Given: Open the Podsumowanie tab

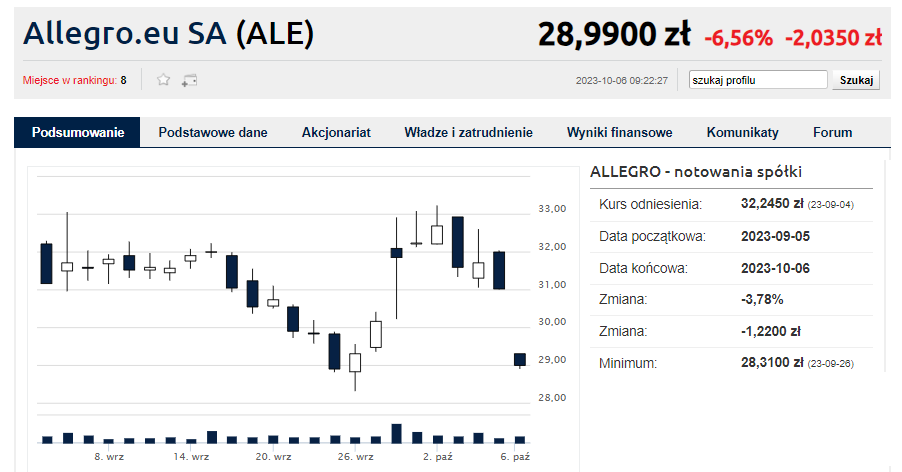Looking at the screenshot, I should click(x=77, y=132).
